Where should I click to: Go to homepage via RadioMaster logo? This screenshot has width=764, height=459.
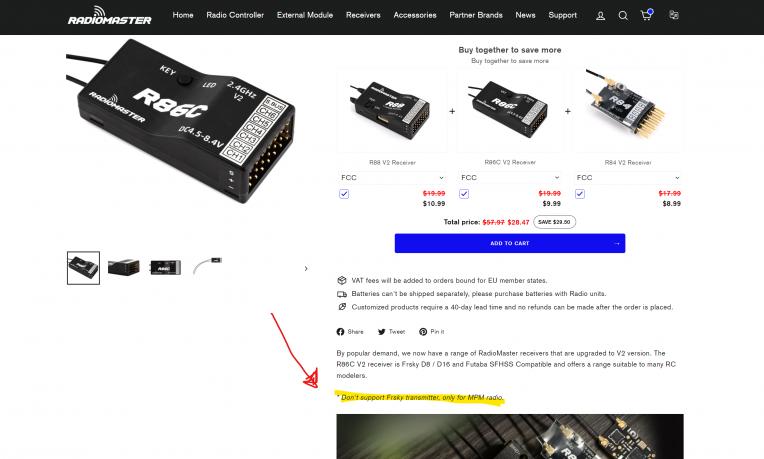[x=110, y=16]
